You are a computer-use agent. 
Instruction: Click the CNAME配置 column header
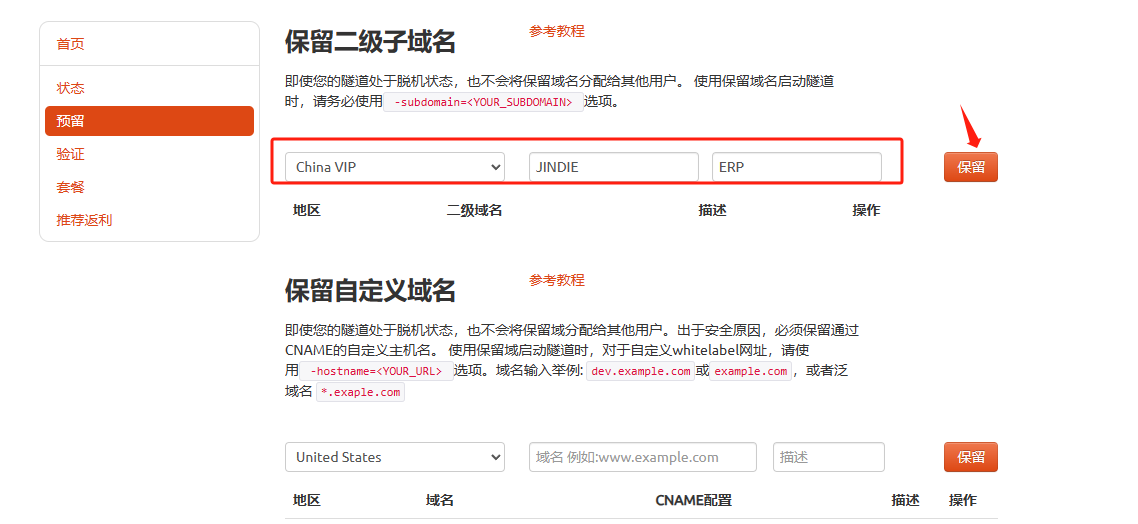point(693,501)
